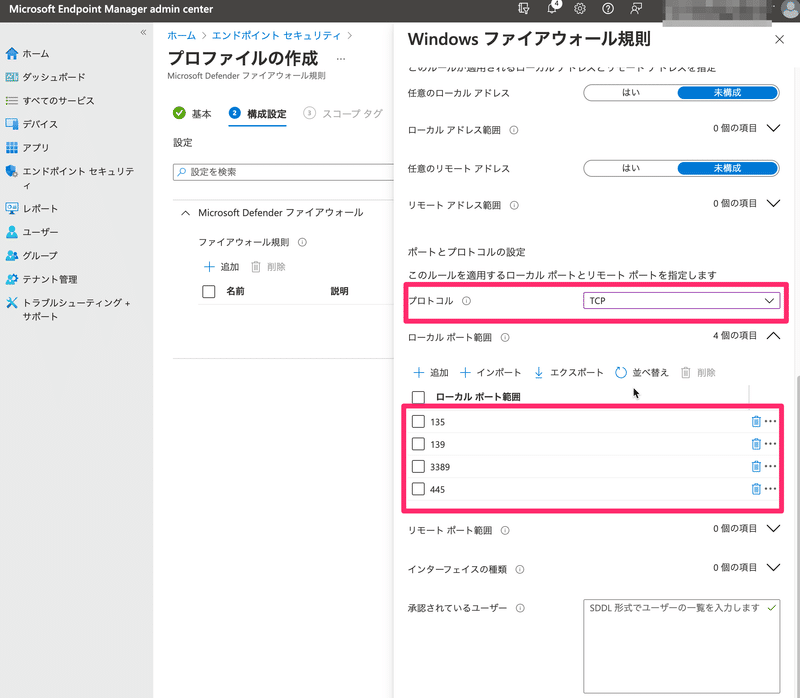Set 任意のローカル アドレス to 未構成

click(727, 93)
